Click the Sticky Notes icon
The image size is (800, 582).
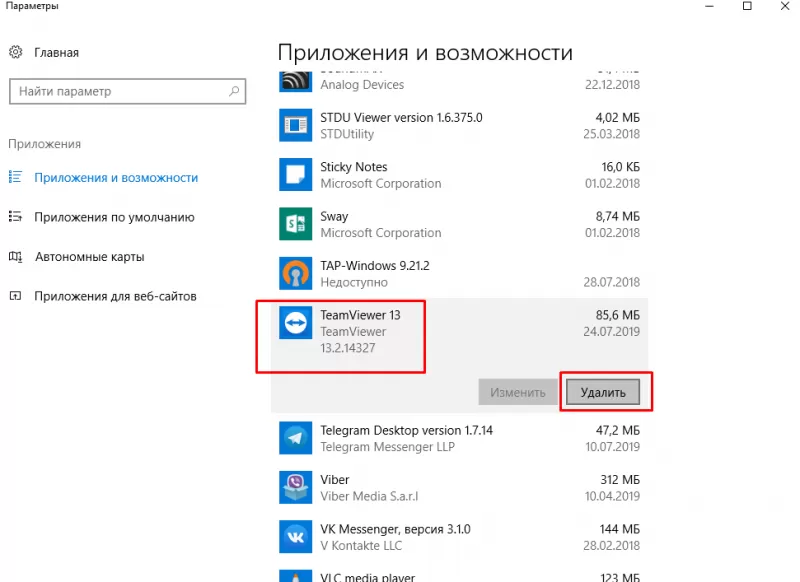(295, 173)
